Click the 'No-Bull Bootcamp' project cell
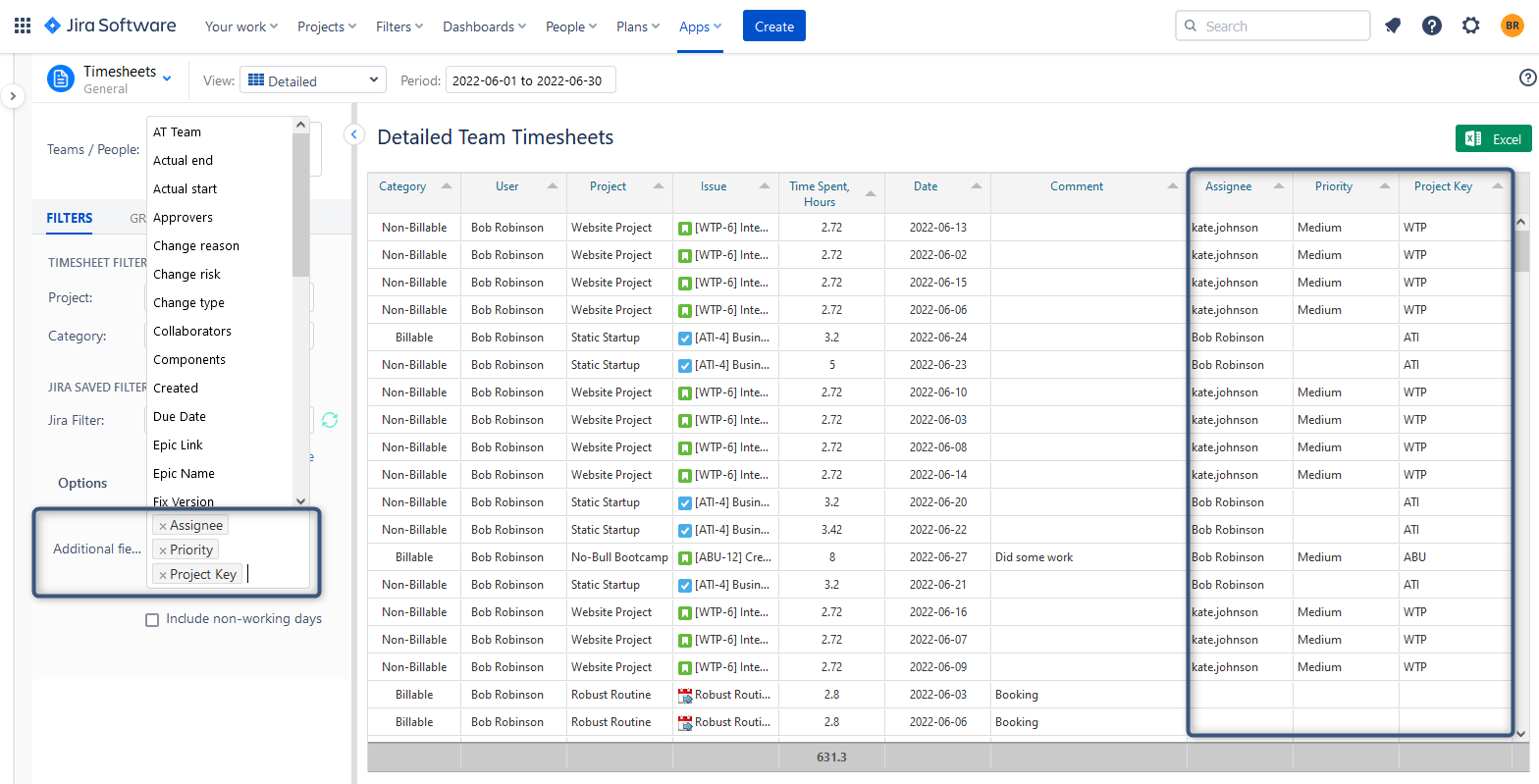Screen dimensions: 1539x784 tap(619, 557)
